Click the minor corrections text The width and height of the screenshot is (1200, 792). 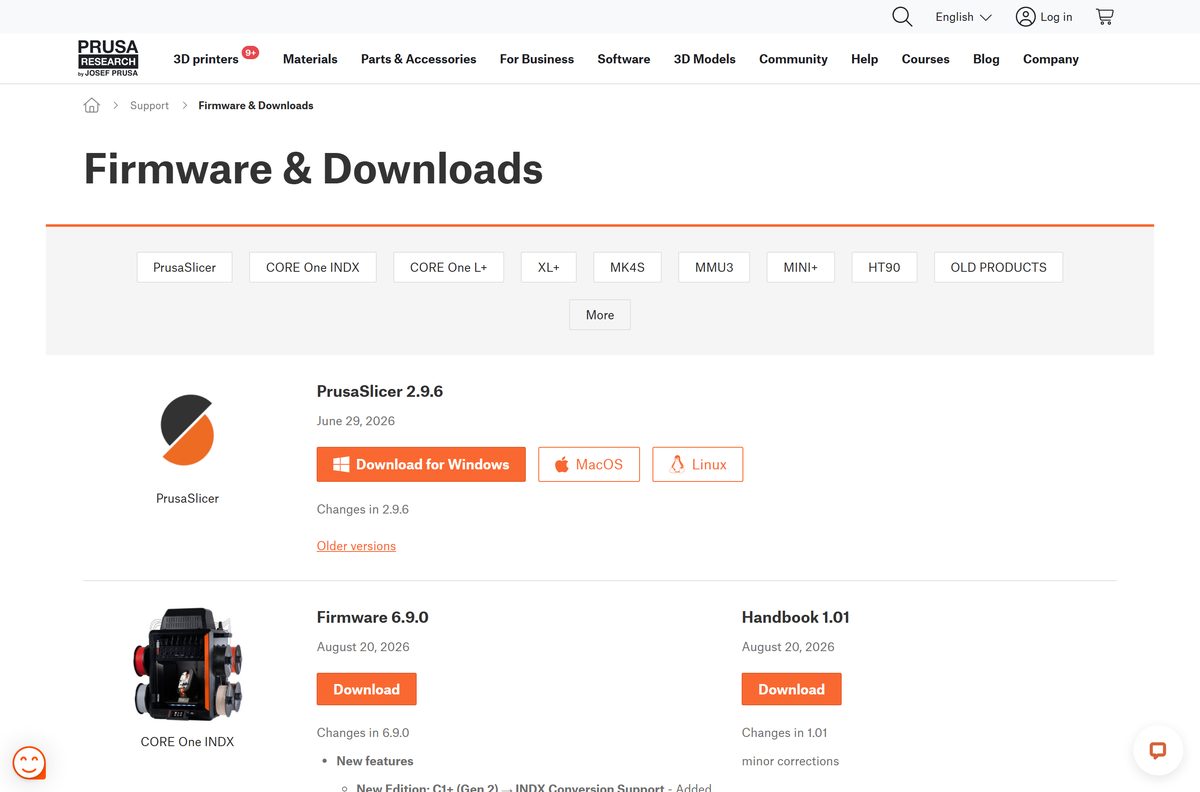(791, 761)
